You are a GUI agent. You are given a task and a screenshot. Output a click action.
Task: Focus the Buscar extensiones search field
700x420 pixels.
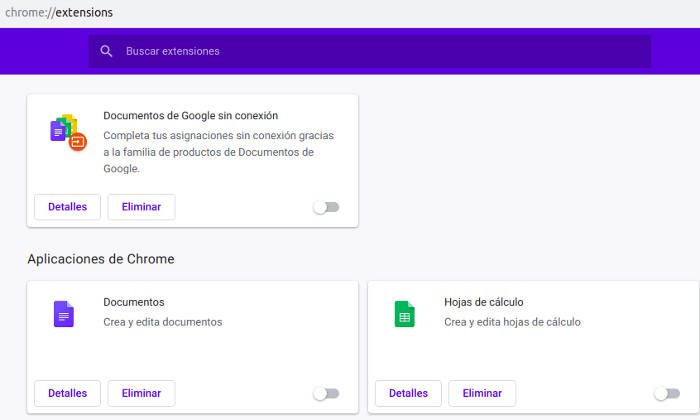(370, 51)
